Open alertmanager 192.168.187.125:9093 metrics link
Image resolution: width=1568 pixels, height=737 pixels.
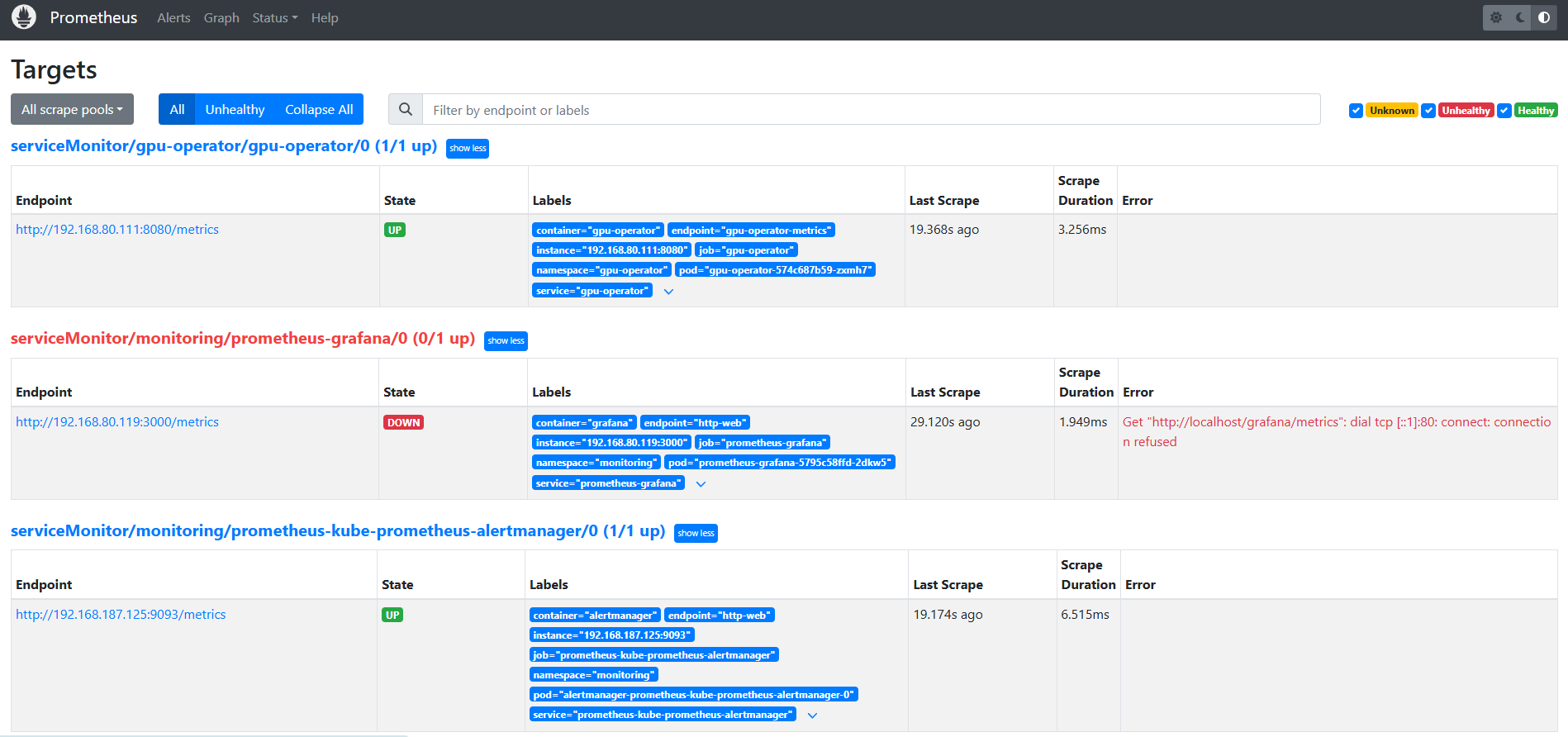point(121,615)
